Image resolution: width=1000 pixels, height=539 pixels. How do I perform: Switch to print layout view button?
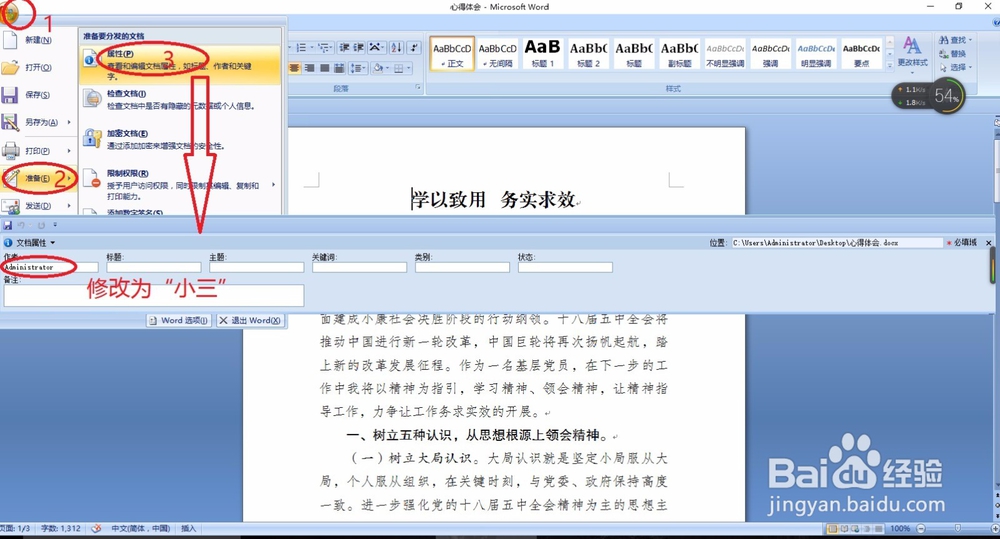(x=832, y=529)
